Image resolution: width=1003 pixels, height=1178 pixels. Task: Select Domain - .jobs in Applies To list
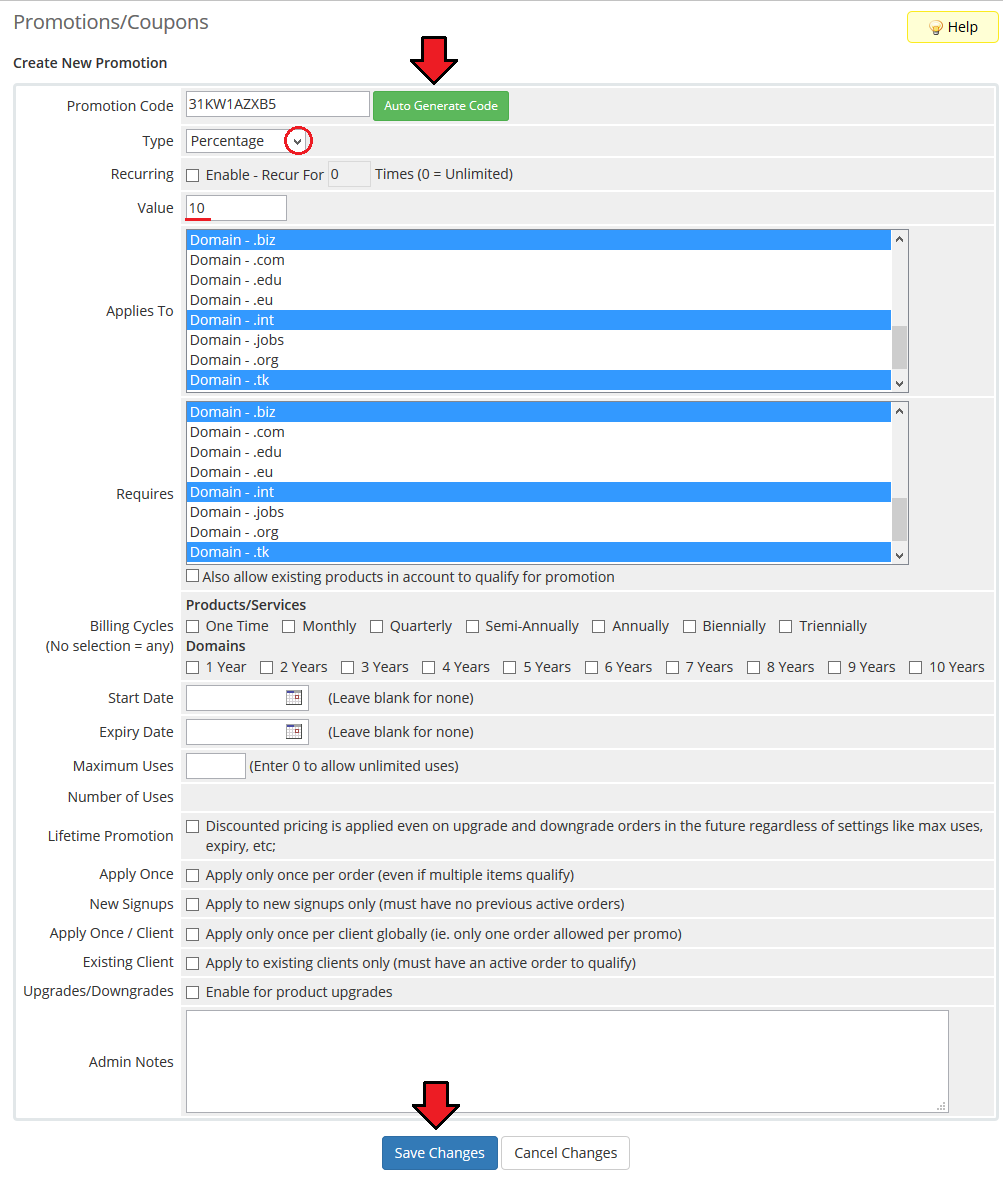pyautogui.click(x=539, y=340)
